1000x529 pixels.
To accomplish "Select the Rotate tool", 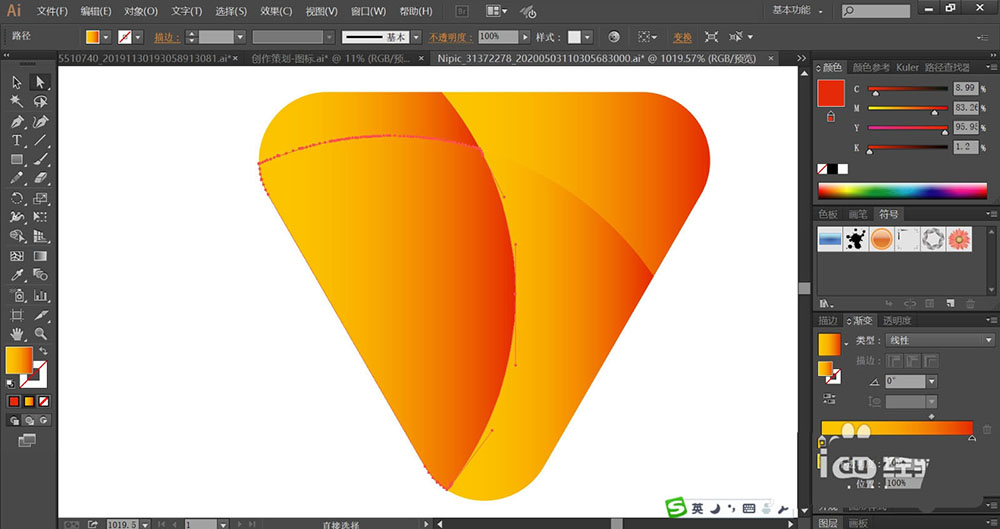I will [17, 198].
